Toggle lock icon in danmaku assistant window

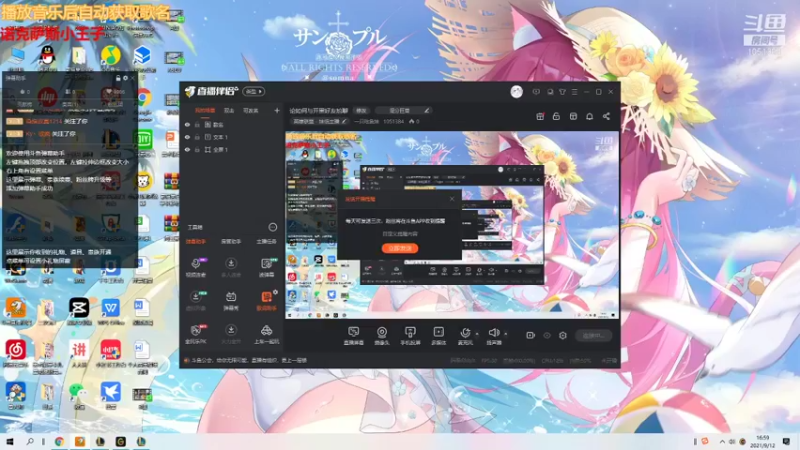118,78
